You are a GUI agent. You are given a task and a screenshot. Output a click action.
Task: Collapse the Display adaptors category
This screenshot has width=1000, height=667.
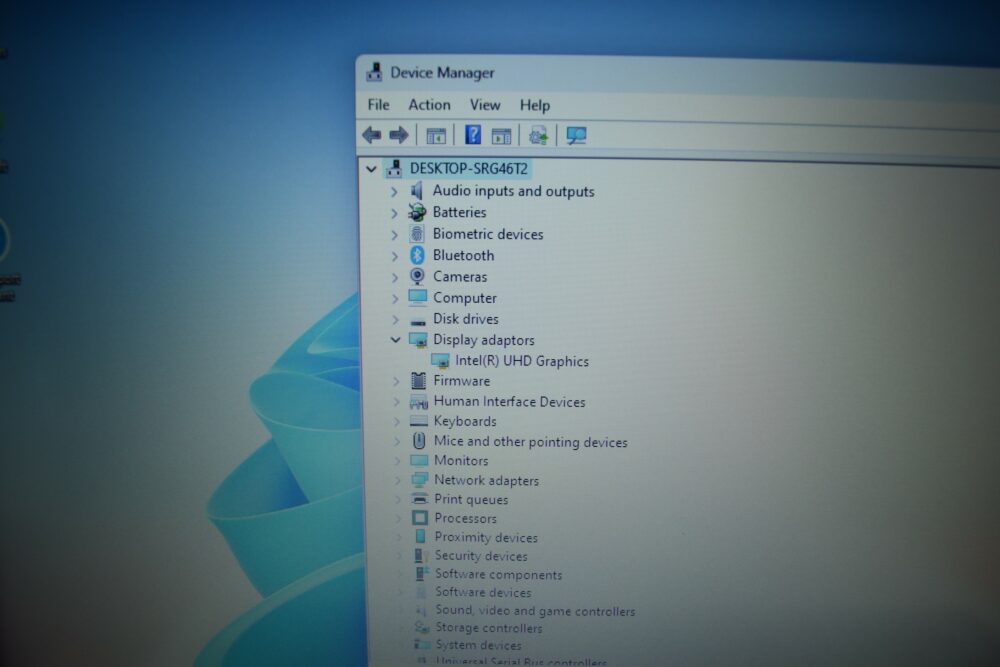coord(395,340)
